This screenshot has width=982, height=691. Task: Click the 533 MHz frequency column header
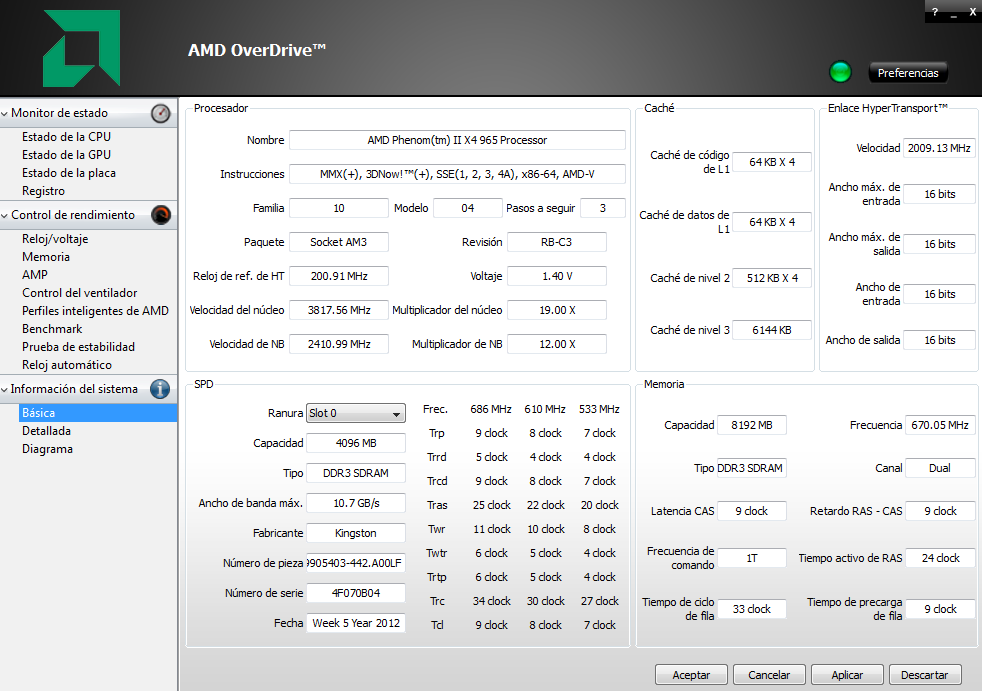click(x=599, y=409)
